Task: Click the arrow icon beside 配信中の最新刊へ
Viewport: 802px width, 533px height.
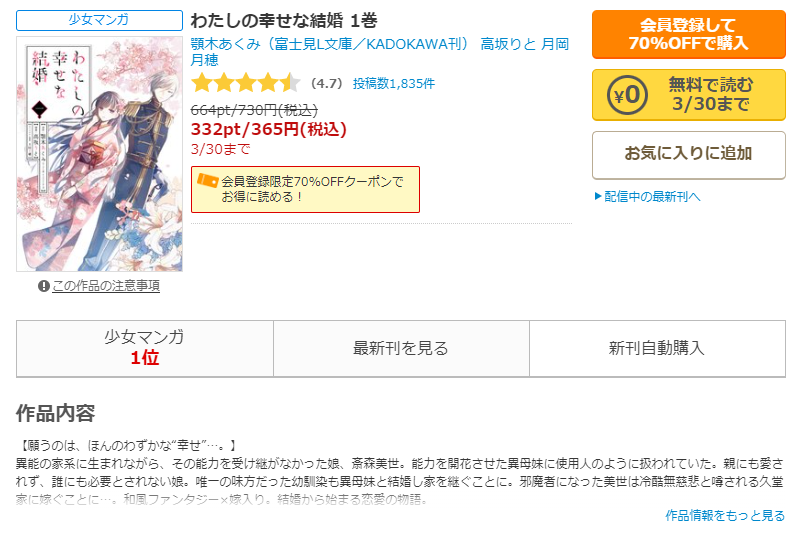Action: (597, 196)
